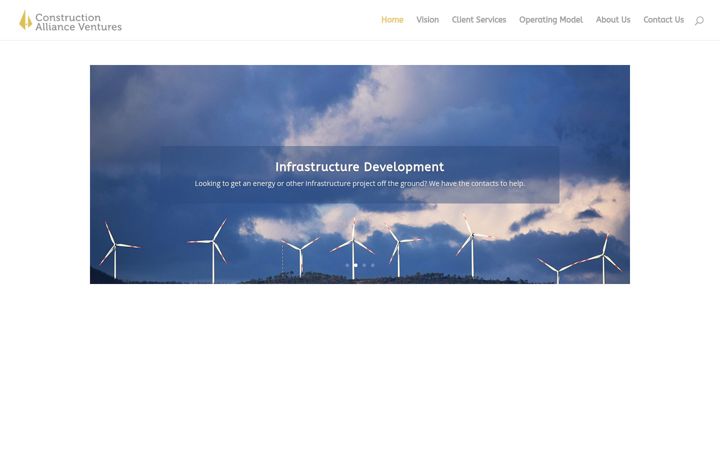
Task: Go to the Home menu item
Action: 392,20
